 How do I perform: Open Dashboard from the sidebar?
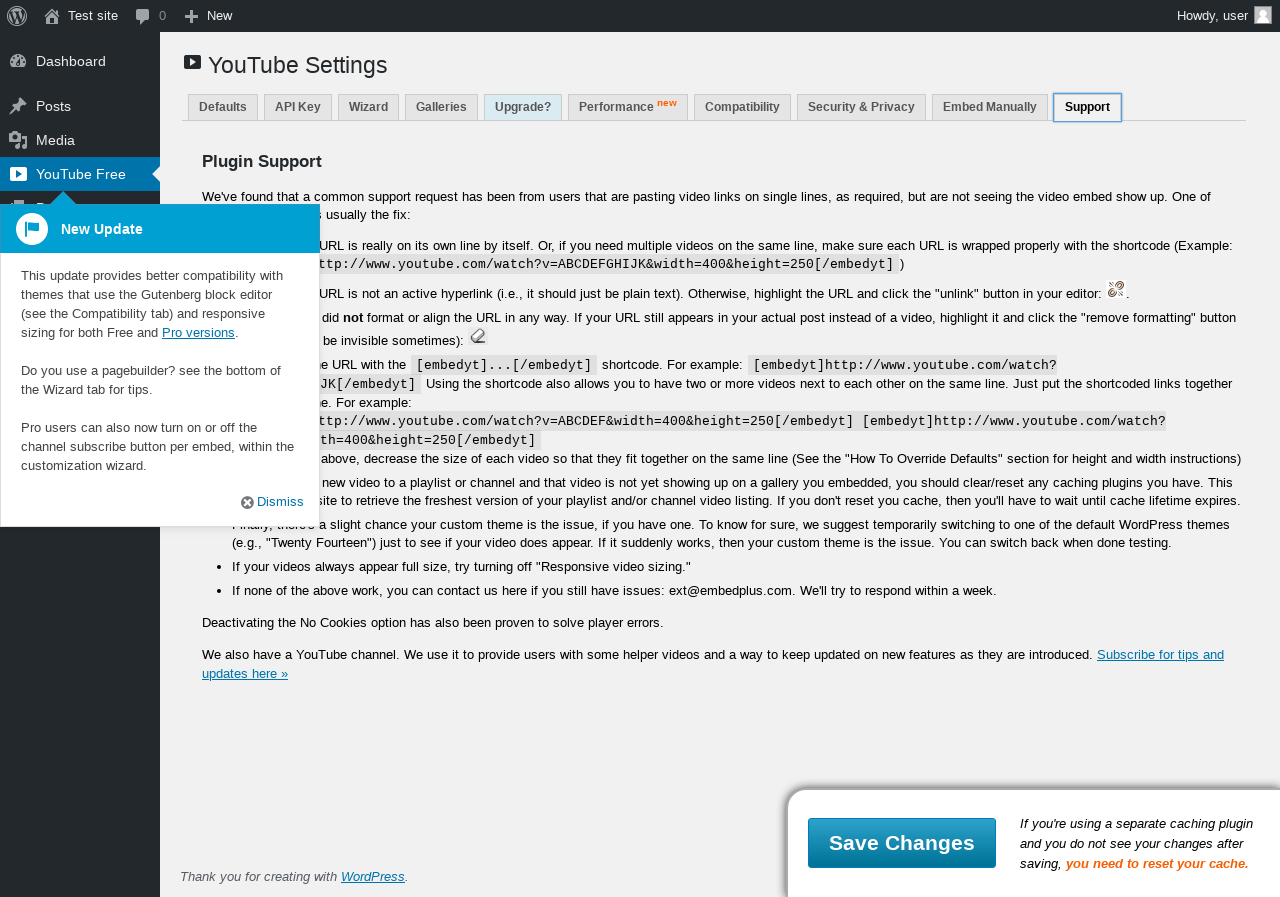pos(70,61)
